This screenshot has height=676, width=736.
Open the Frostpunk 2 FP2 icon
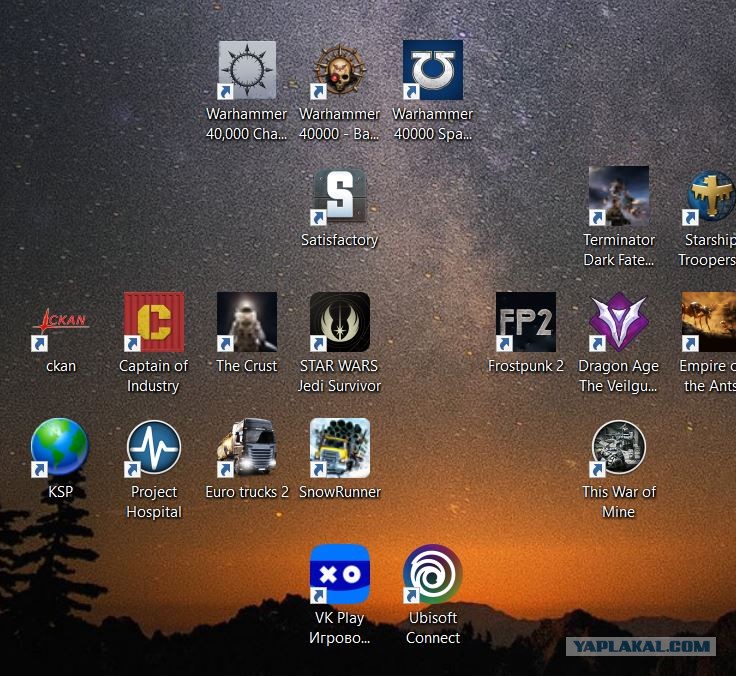(x=526, y=322)
